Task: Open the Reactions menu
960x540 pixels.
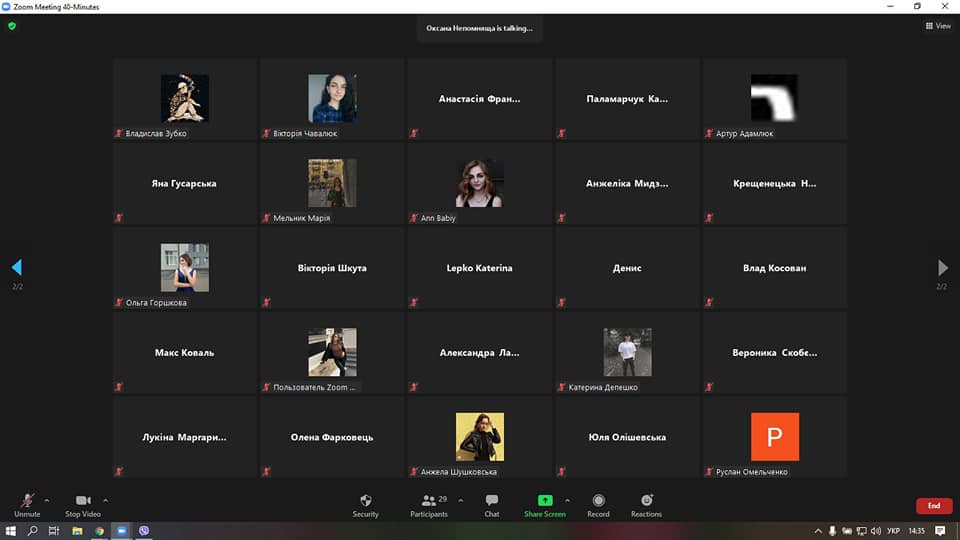Action: click(646, 503)
